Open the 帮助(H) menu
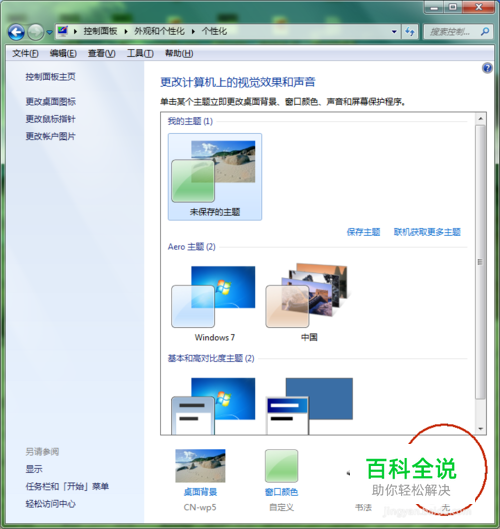This screenshot has width=500, height=529. coord(179,53)
